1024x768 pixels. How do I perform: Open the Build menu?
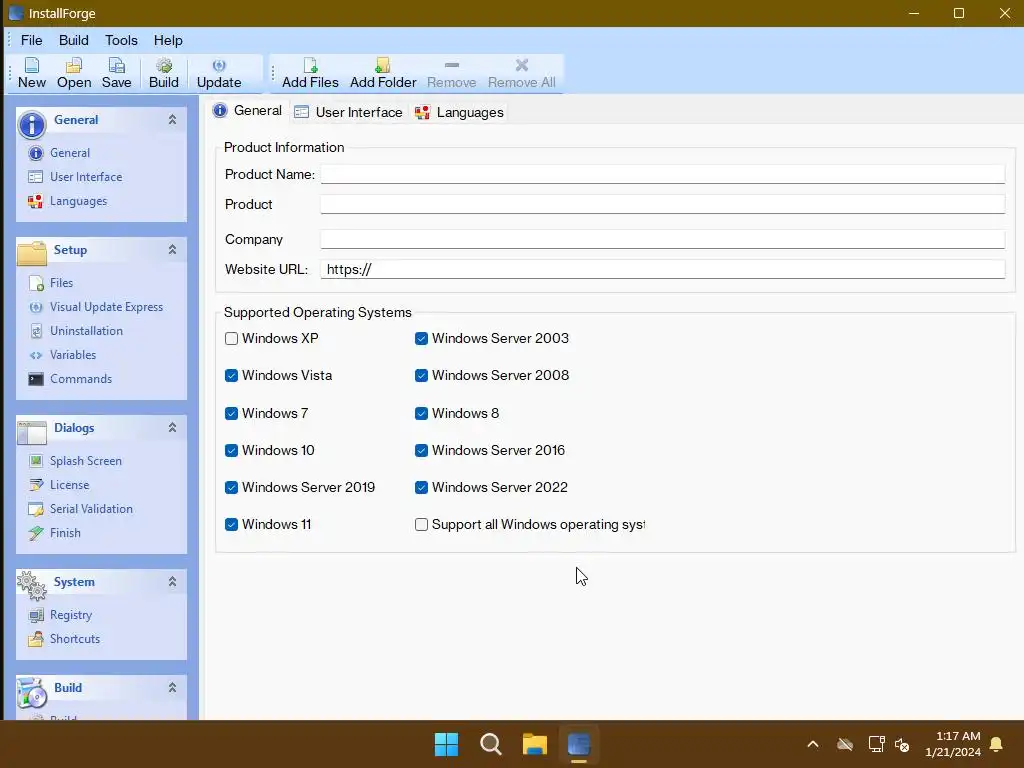pyautogui.click(x=74, y=40)
